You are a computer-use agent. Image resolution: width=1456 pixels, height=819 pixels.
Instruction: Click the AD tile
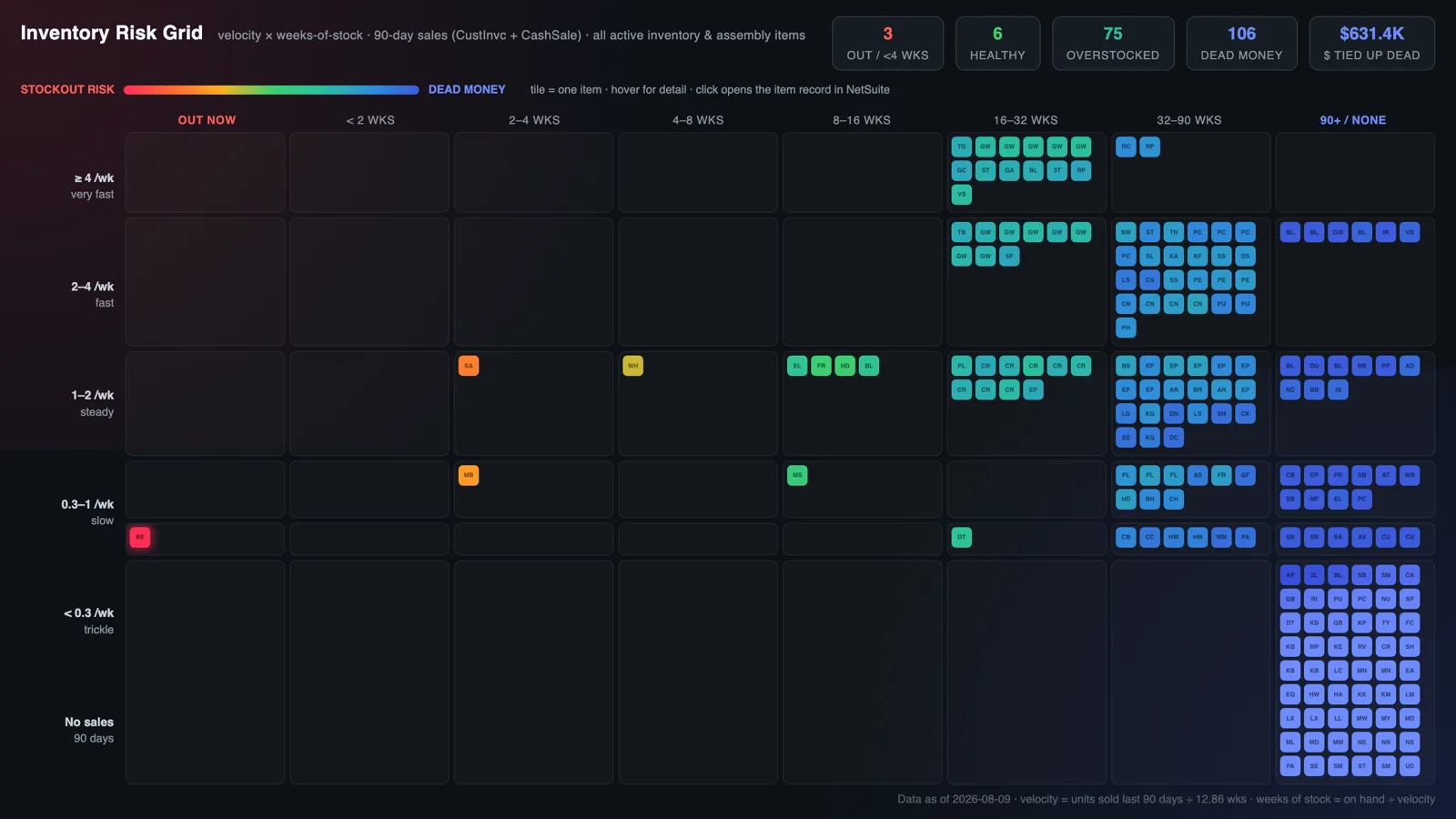tap(1410, 366)
